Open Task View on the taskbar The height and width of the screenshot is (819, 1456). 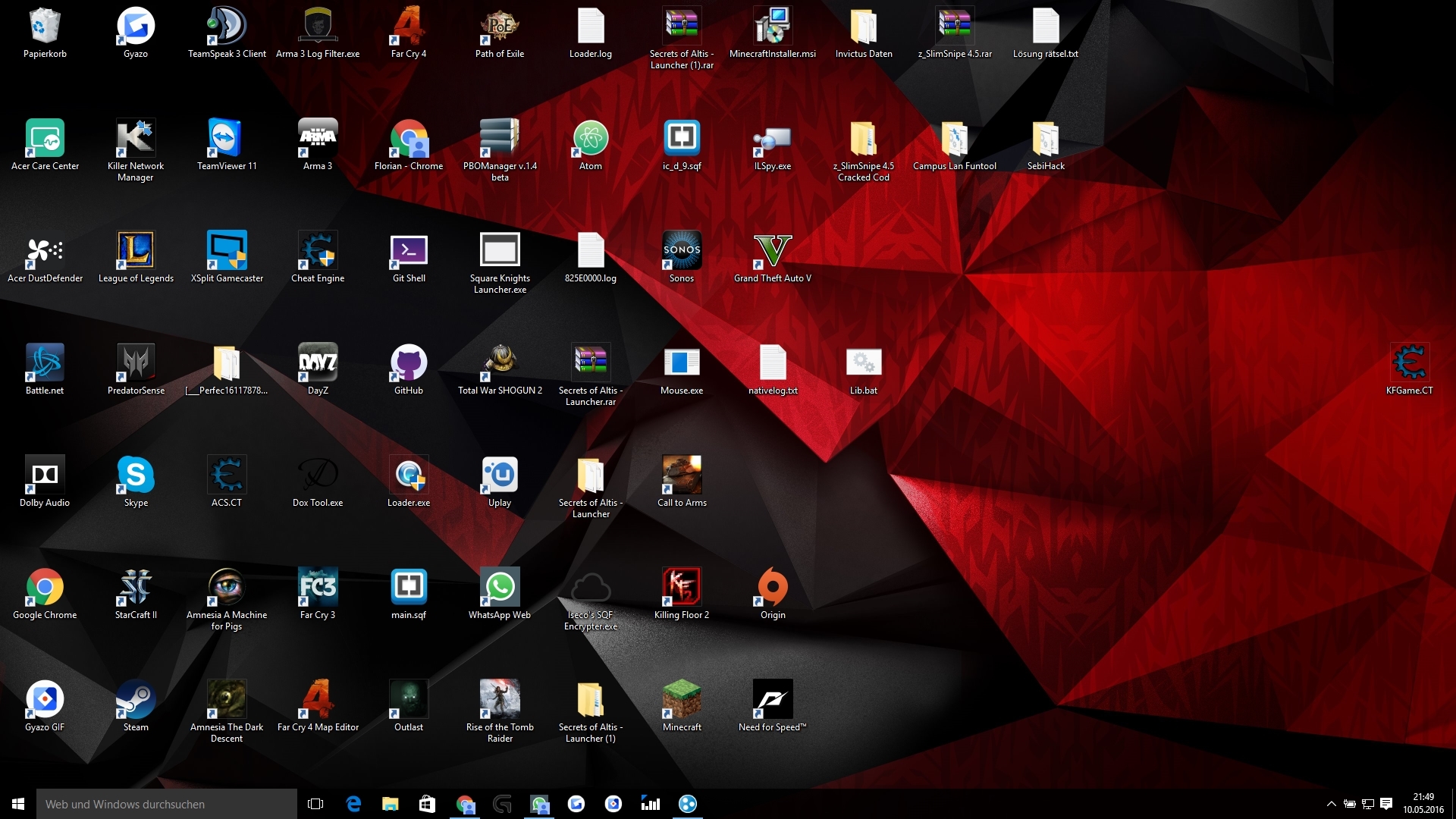tap(315, 804)
